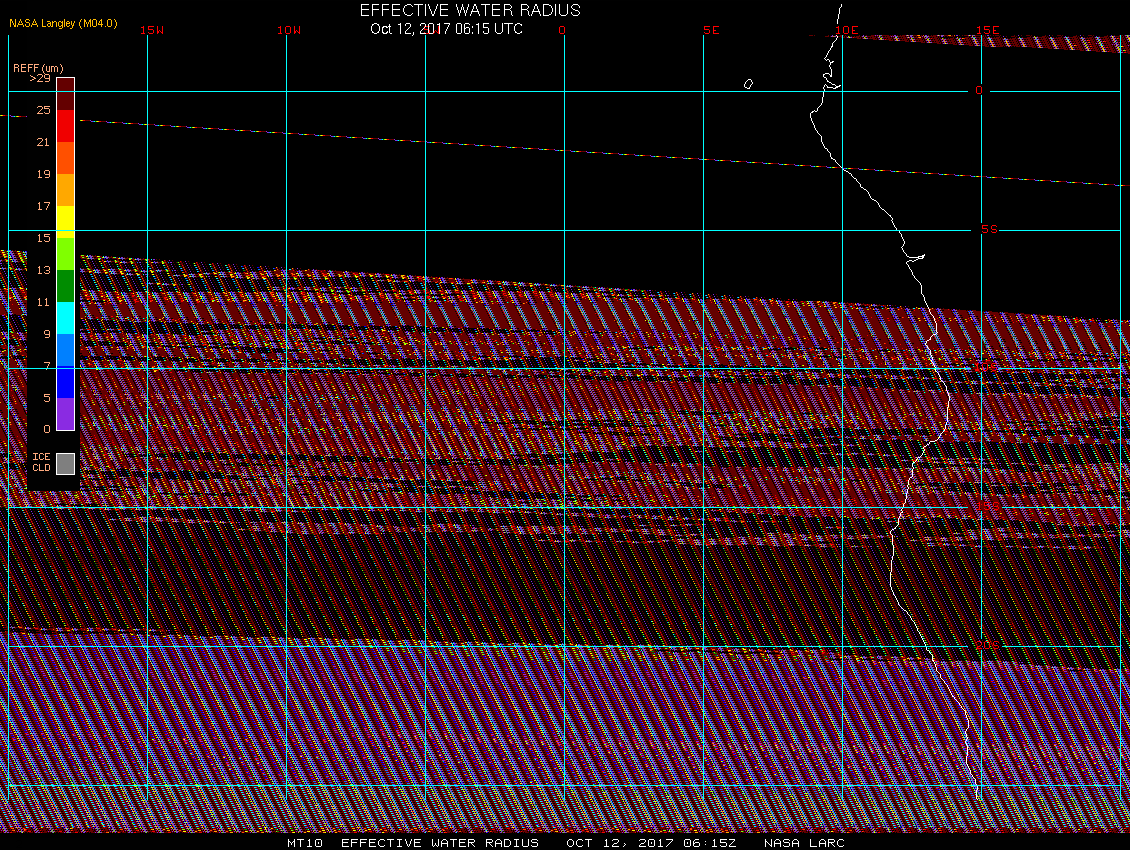Screen dimensions: 1130x850
Task: Select the "10W" longitude label
Action: pos(289,30)
